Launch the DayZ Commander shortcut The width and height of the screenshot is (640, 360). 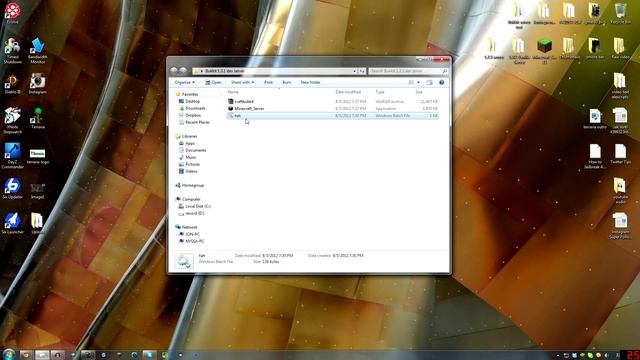[12, 156]
